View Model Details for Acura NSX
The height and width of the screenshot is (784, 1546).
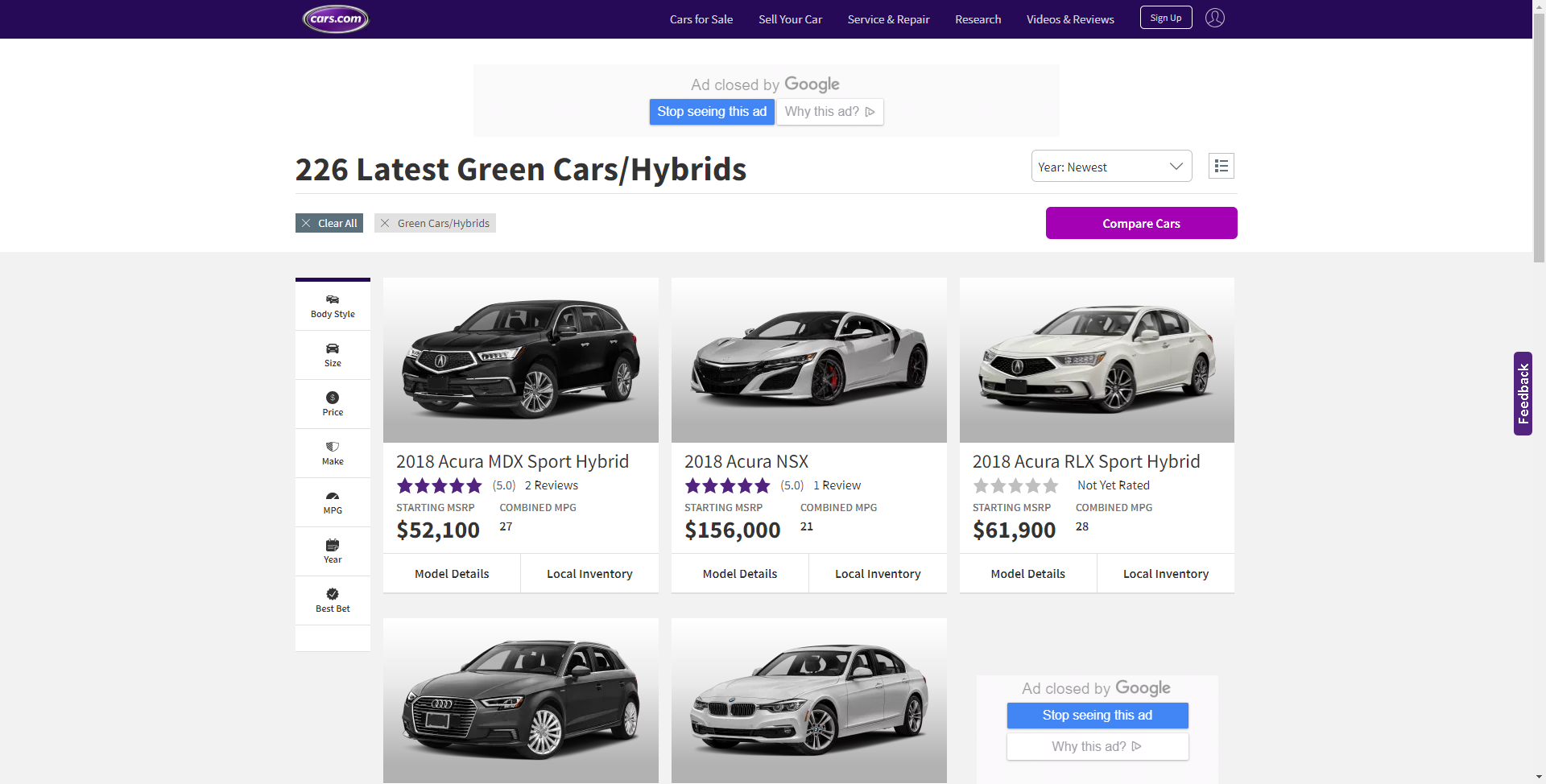pyautogui.click(x=739, y=574)
